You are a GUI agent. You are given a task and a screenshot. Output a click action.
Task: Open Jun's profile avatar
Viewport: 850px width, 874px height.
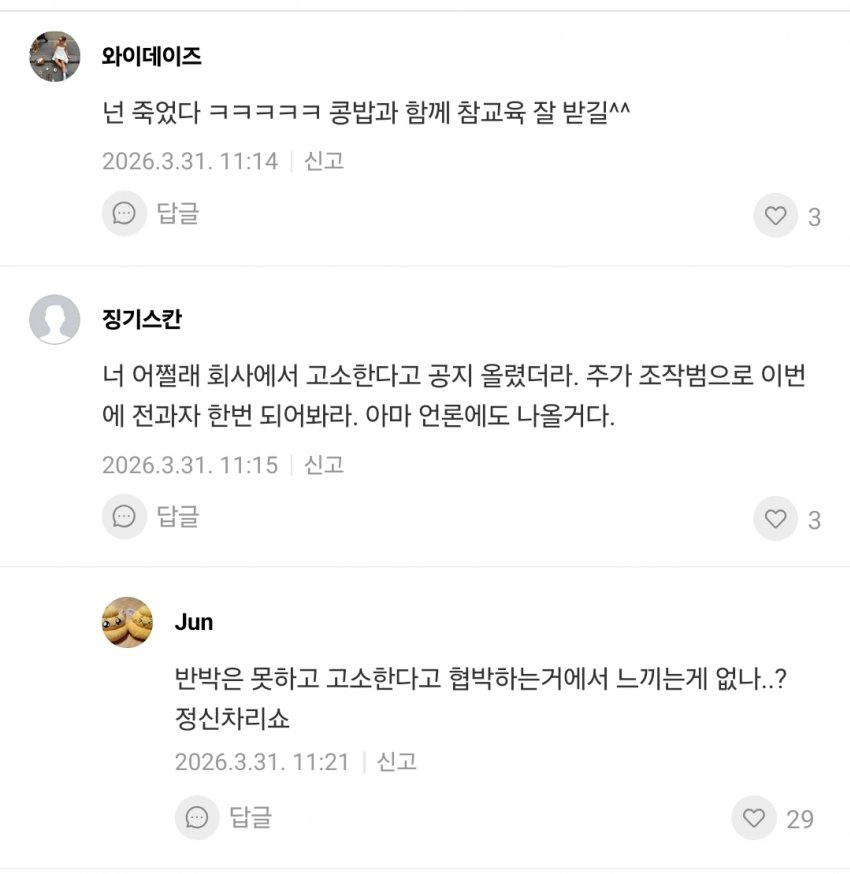pyautogui.click(x=128, y=622)
